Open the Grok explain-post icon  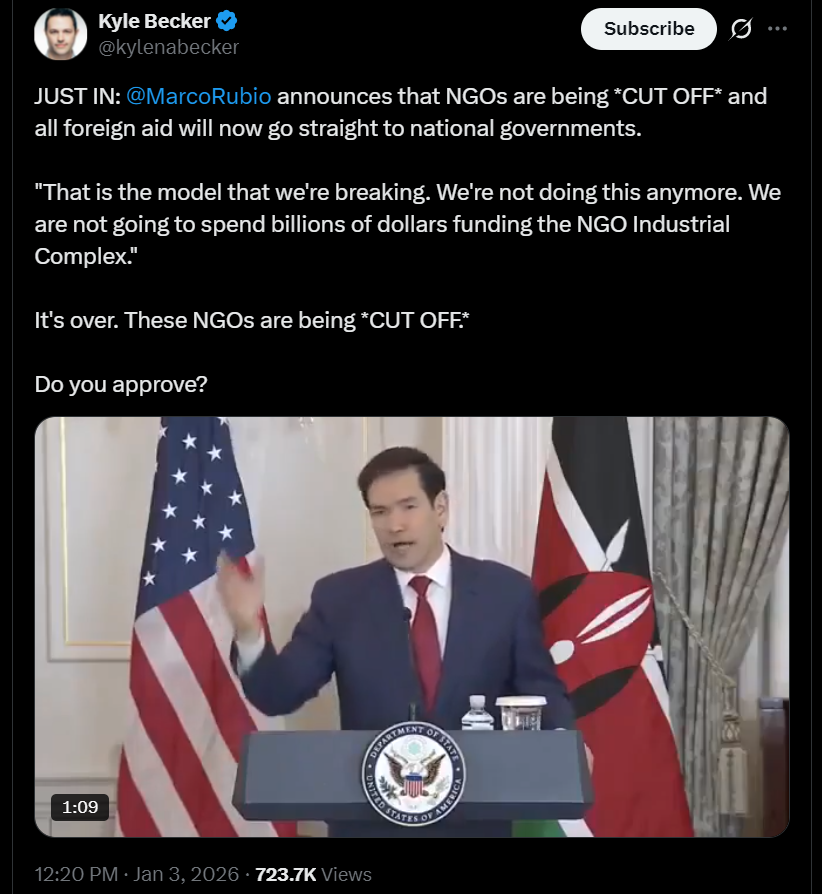pos(741,29)
